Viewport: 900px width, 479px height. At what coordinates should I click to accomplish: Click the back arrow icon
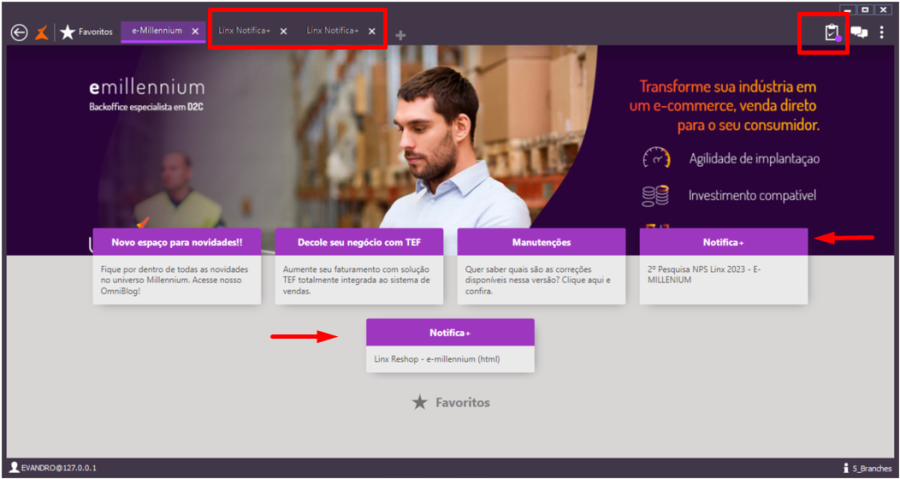(19, 33)
